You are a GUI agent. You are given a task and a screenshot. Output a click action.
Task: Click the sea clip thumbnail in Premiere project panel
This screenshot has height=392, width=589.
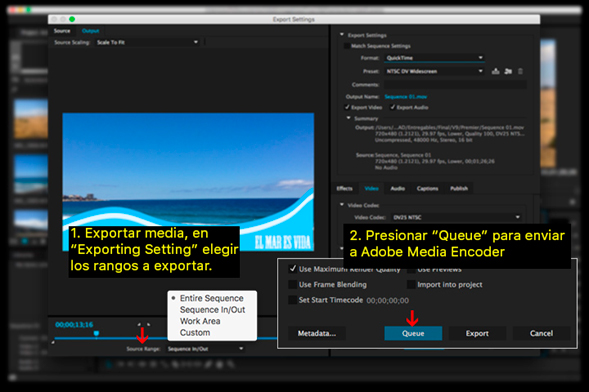click(31, 174)
